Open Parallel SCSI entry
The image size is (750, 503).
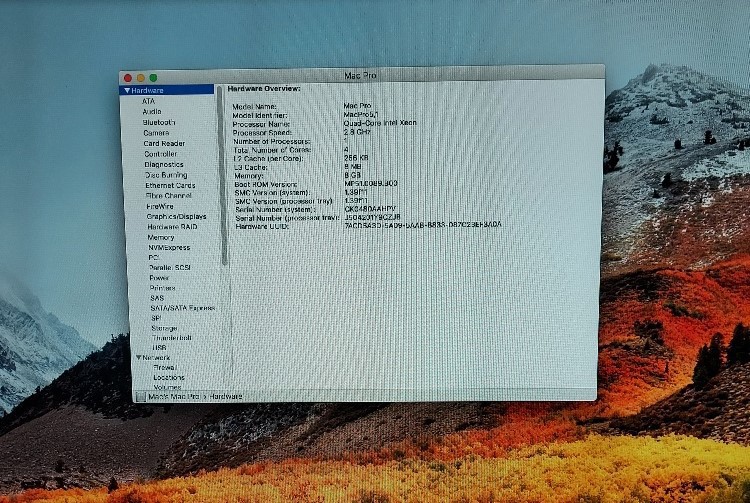(x=170, y=268)
